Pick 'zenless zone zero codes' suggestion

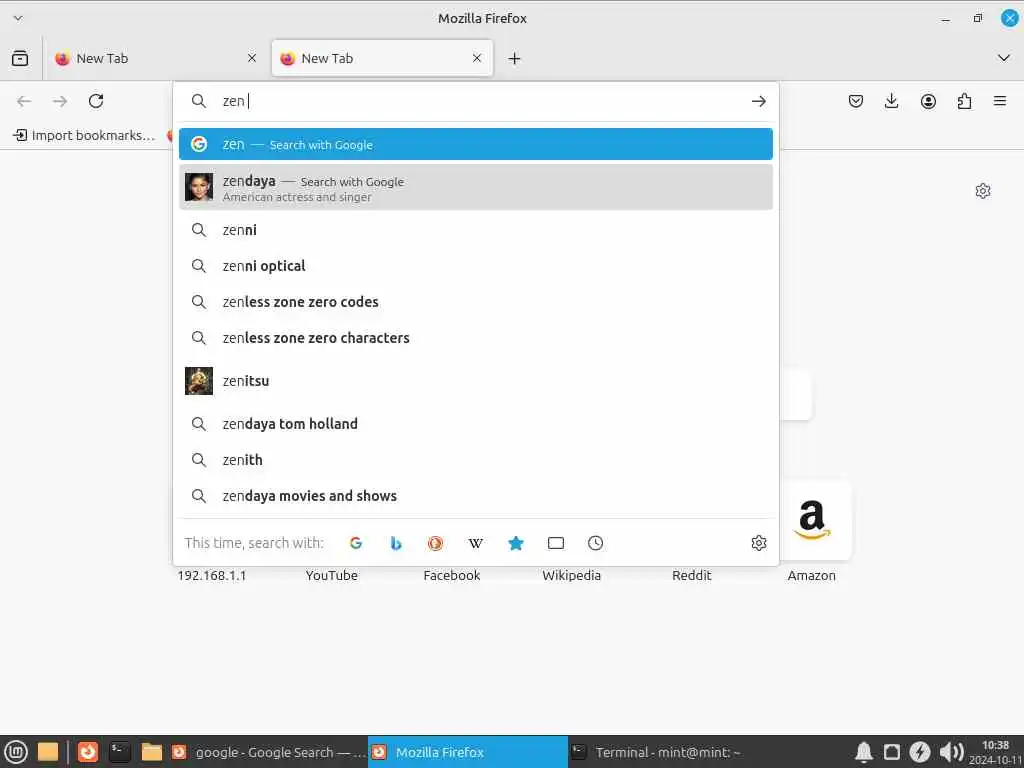[x=475, y=302]
